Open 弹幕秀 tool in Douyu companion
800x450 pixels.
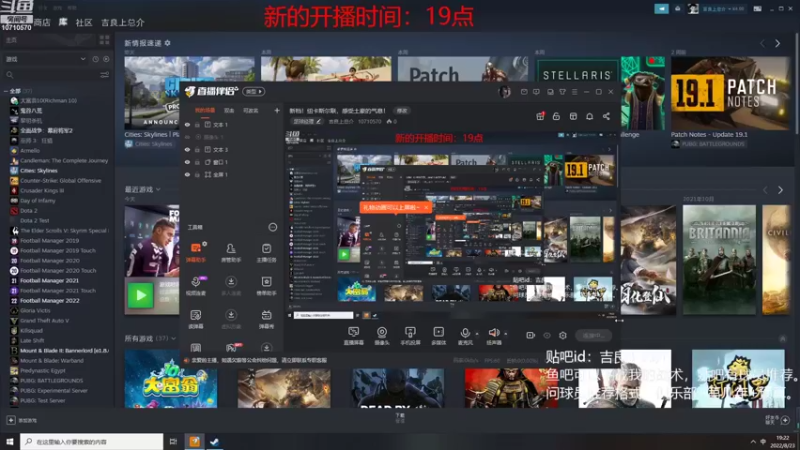(266, 319)
